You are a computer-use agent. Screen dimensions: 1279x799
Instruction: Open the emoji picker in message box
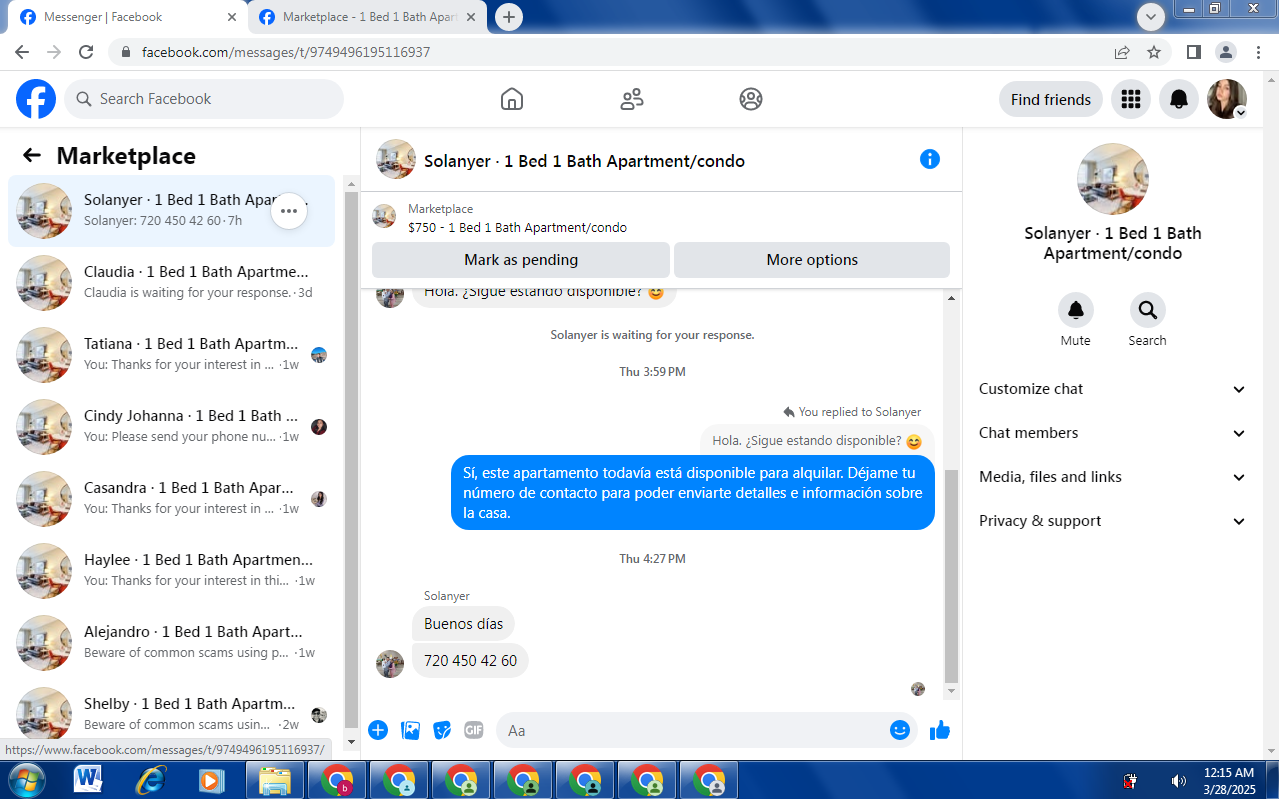(x=900, y=730)
